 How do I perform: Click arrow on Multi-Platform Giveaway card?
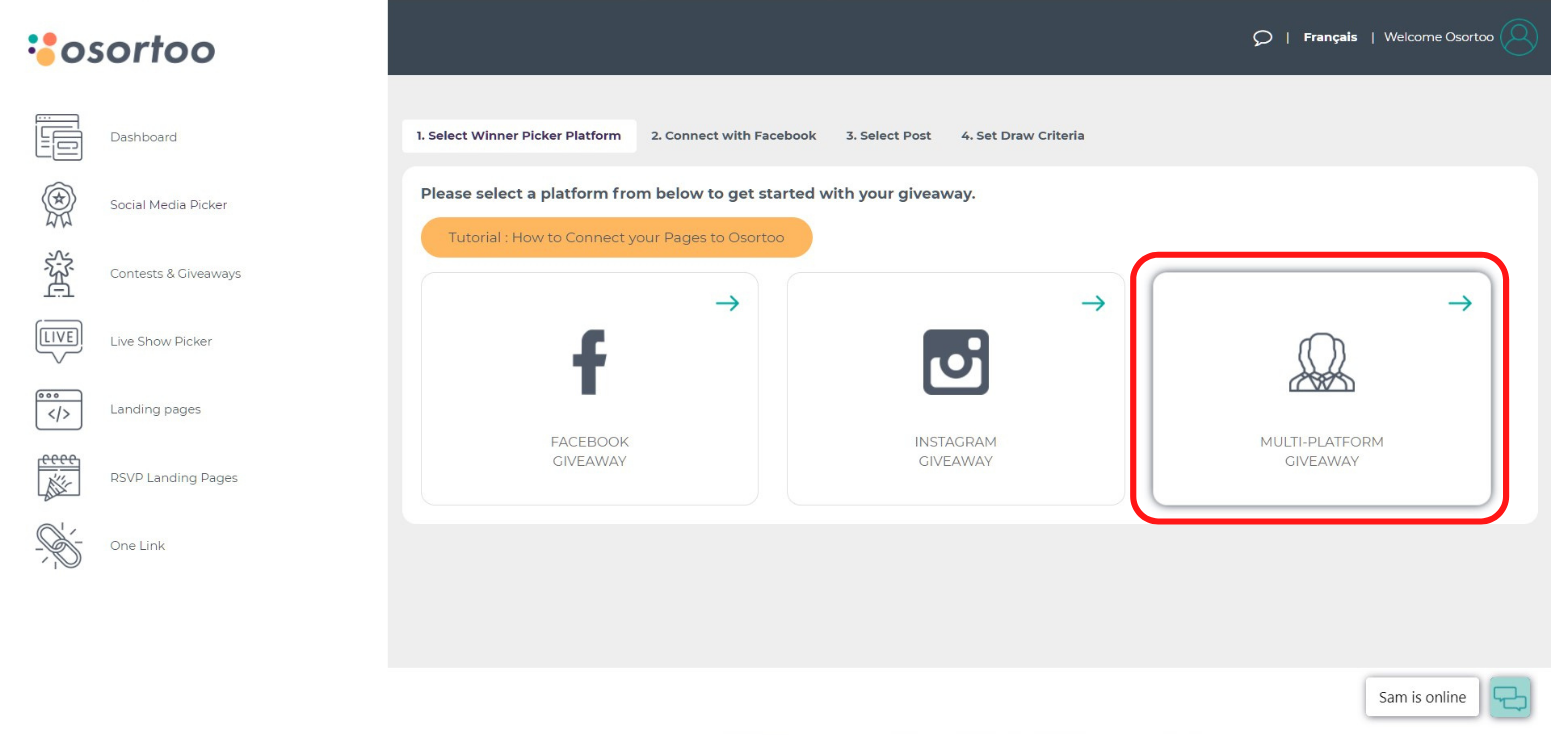pos(1460,303)
